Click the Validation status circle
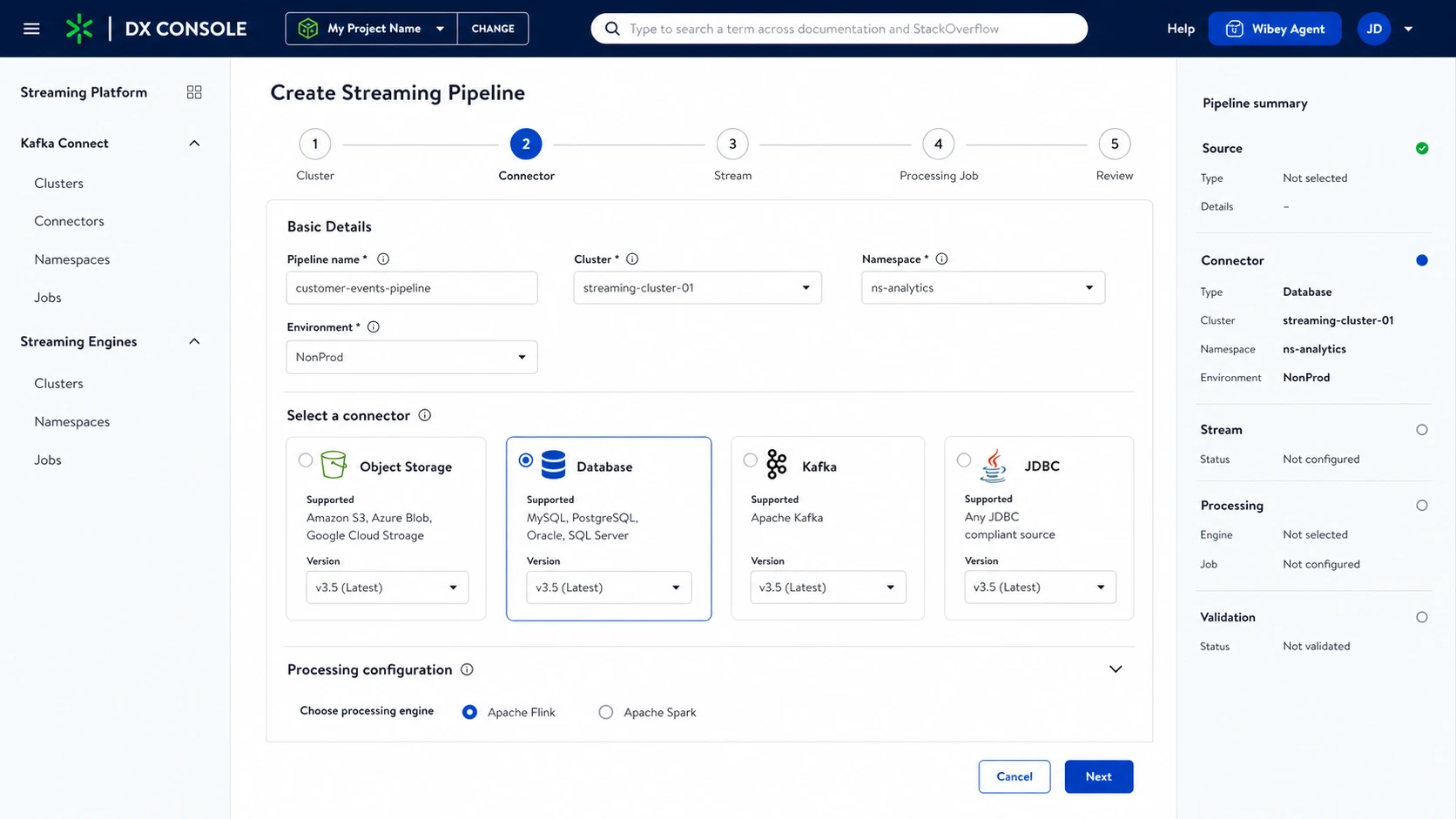 point(1422,617)
